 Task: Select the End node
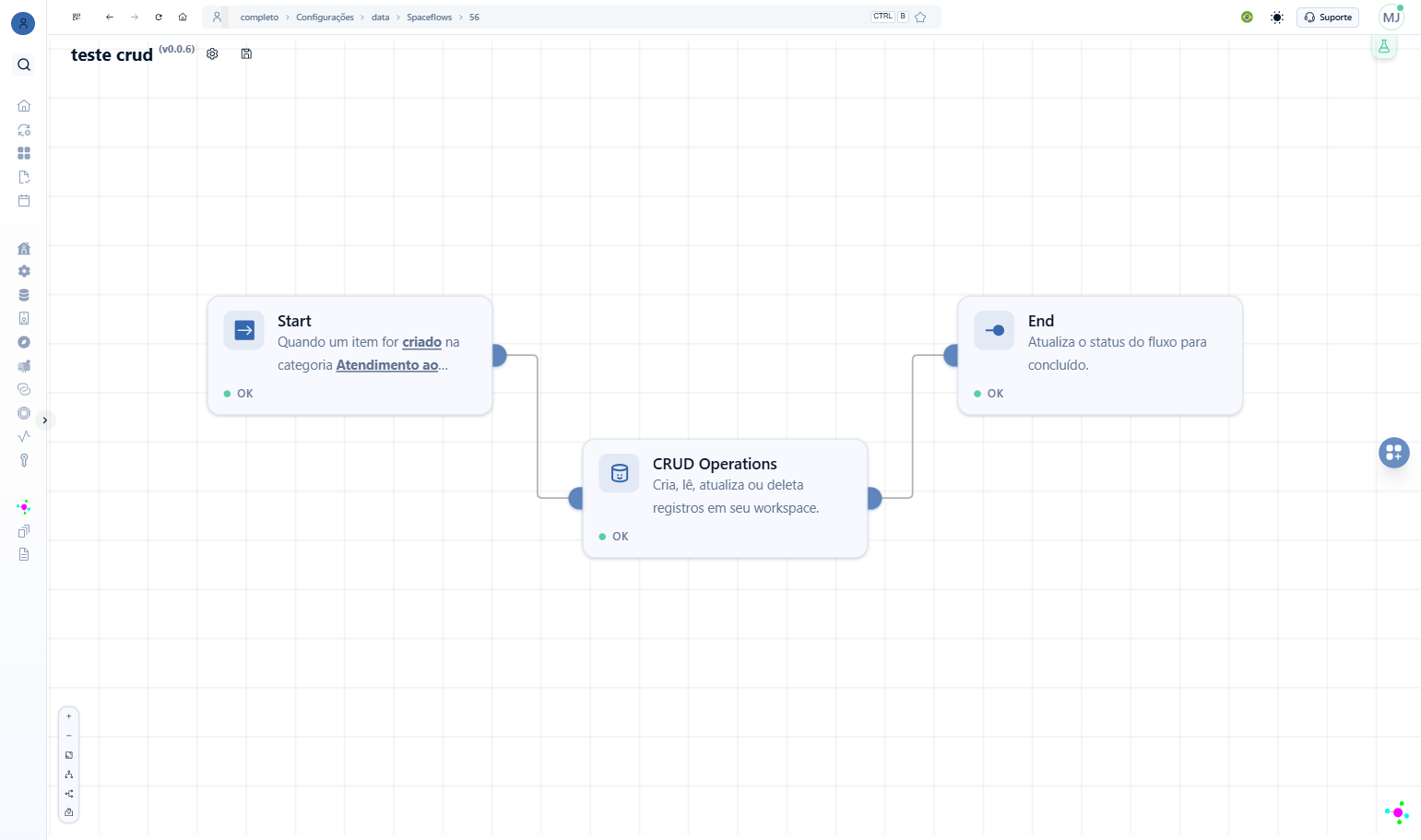(x=1100, y=355)
